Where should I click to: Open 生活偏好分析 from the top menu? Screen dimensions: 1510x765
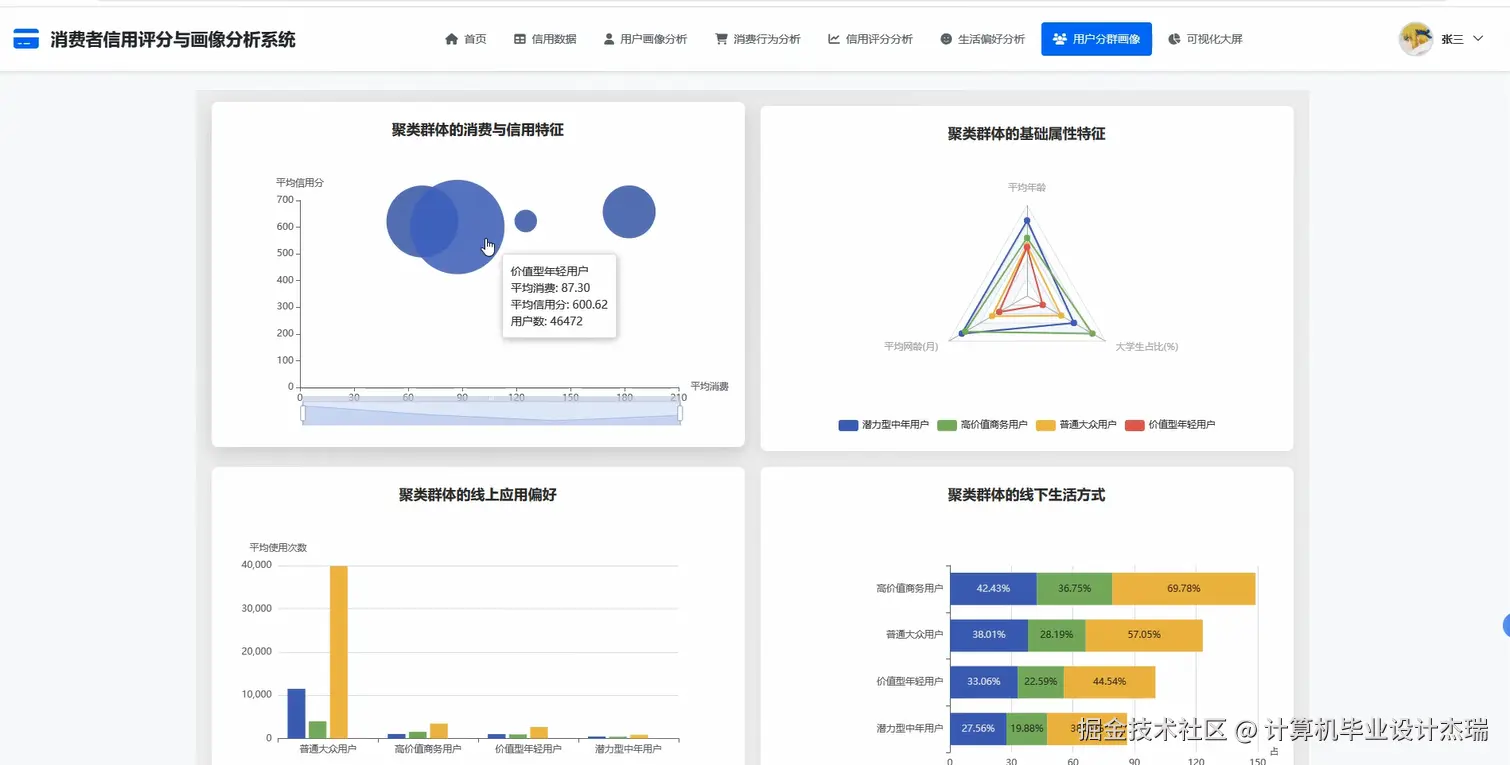(x=982, y=39)
